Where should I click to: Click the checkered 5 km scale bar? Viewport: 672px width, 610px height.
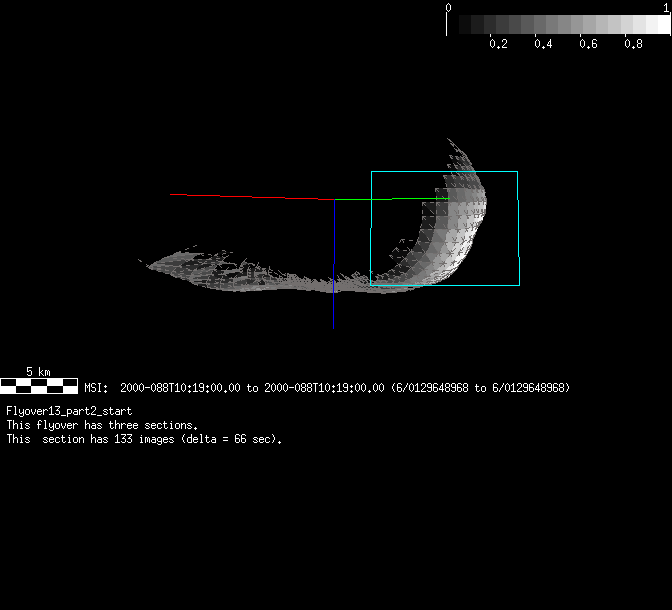[x=39, y=384]
